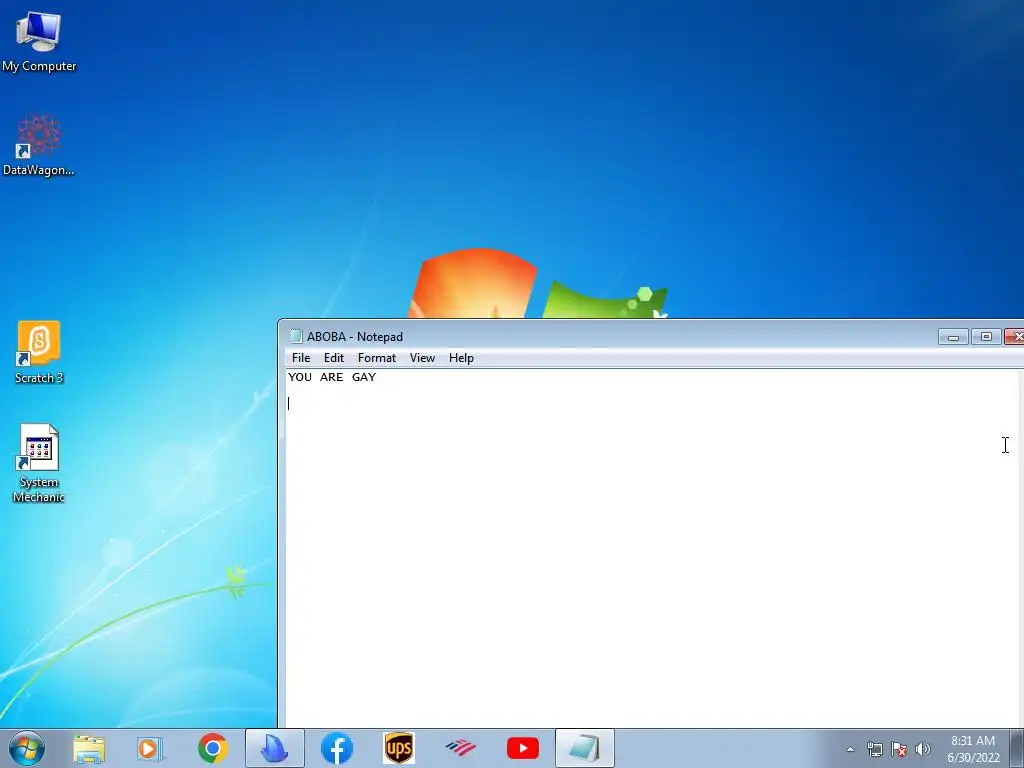The image size is (1024, 768).
Task: Open the Windows Start menu orb
Action: pyautogui.click(x=27, y=748)
